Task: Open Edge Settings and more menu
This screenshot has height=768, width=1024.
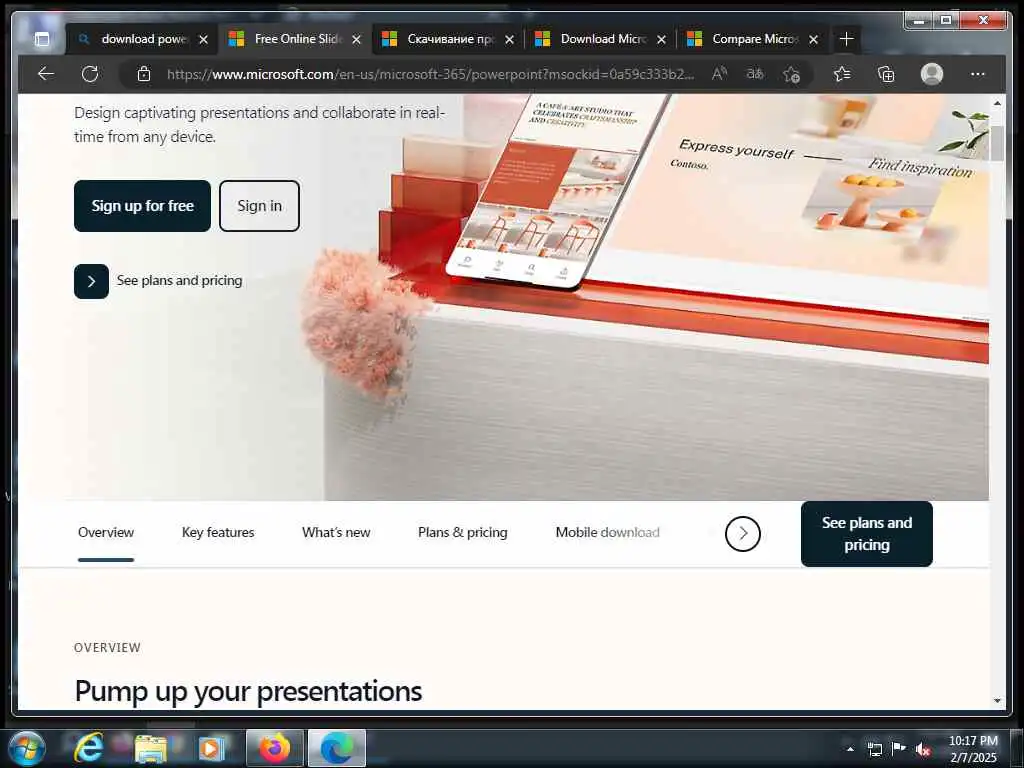Action: 978,74
